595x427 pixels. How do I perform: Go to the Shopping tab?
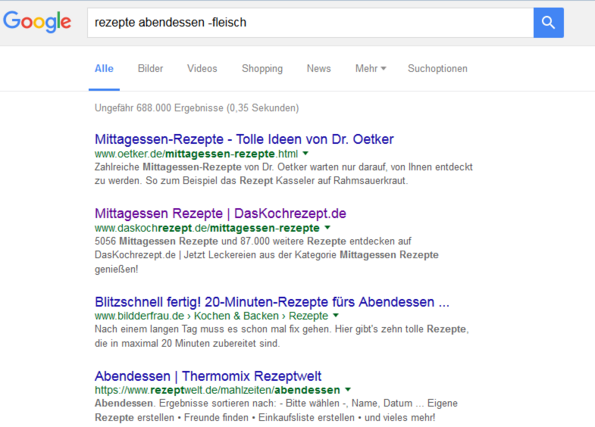(x=262, y=69)
